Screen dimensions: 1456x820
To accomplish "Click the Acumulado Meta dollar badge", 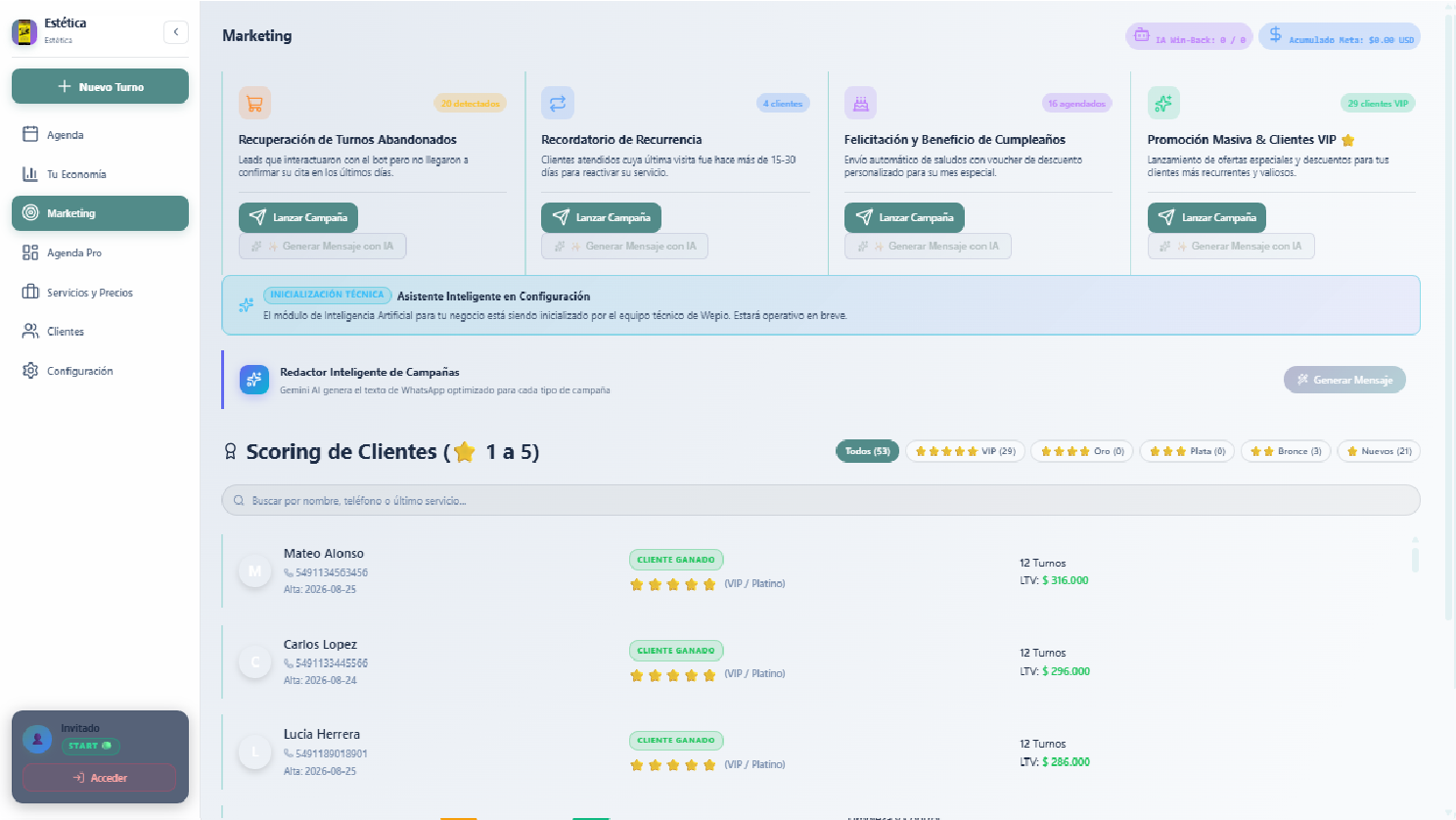I will click(x=1340, y=37).
